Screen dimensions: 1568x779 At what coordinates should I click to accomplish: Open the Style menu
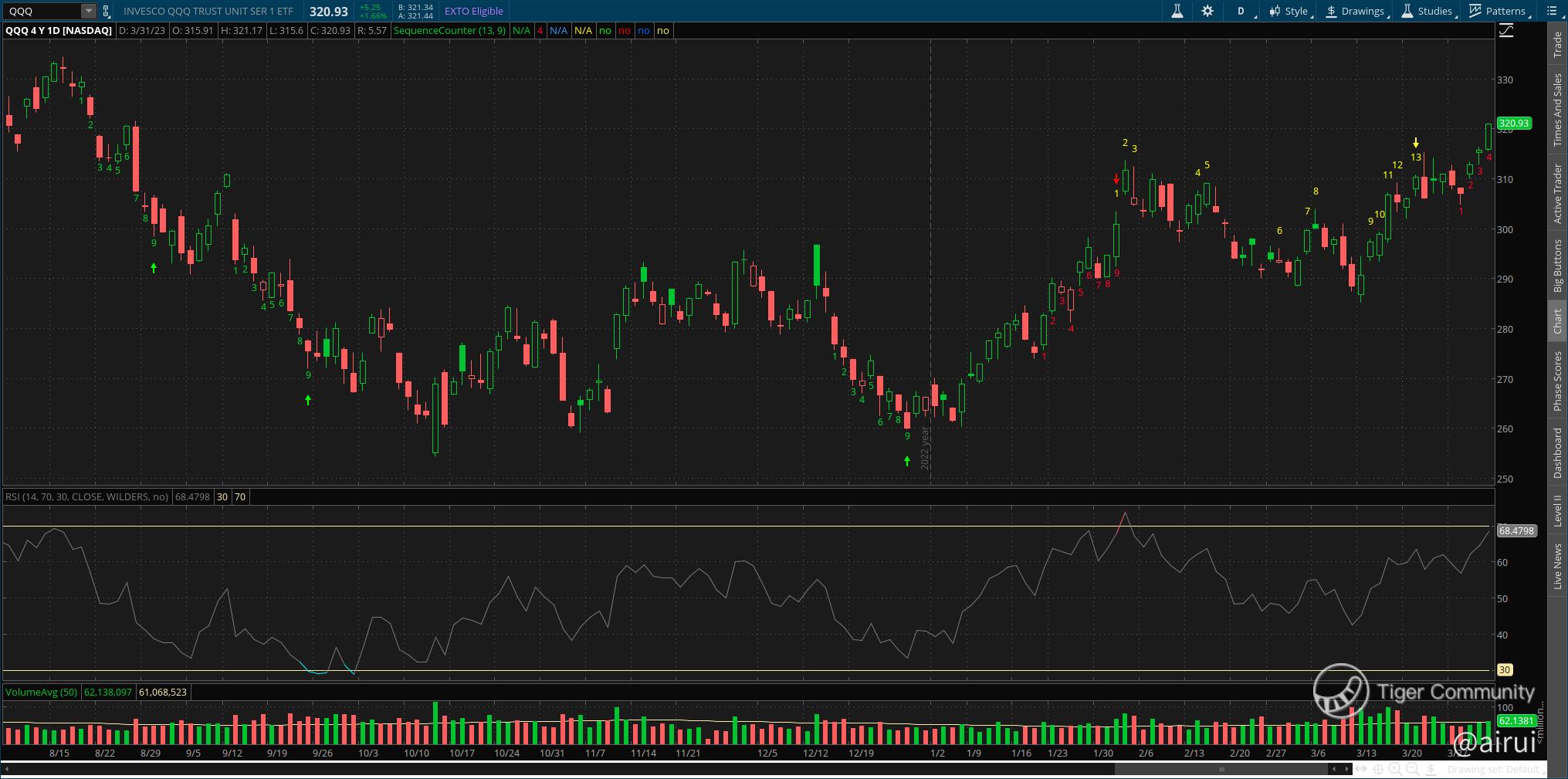pos(1290,11)
